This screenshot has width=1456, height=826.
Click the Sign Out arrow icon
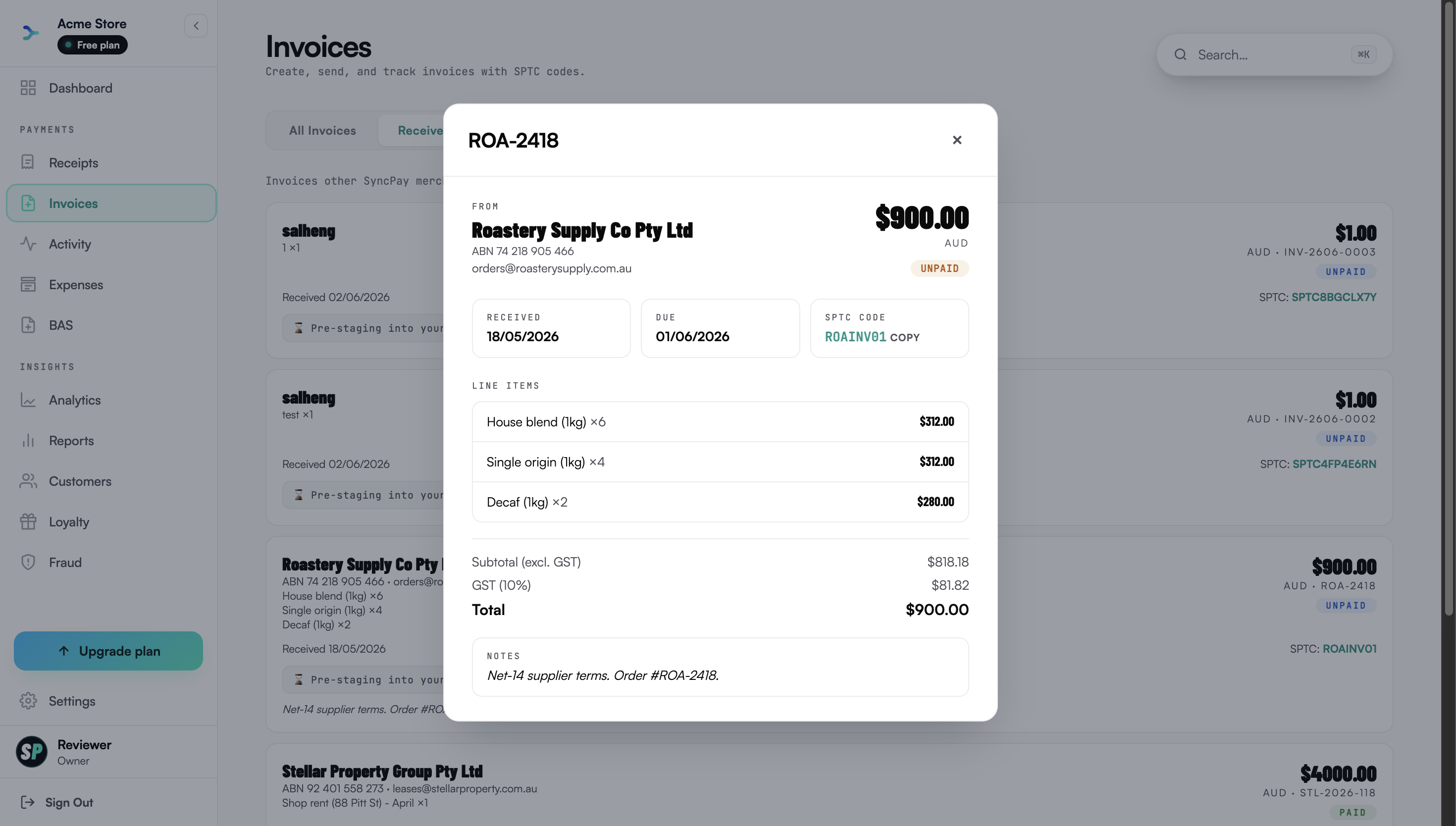[28, 802]
